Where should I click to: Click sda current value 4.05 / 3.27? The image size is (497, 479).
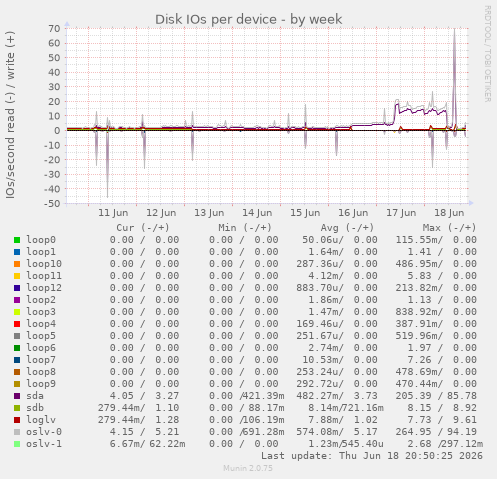144,396
